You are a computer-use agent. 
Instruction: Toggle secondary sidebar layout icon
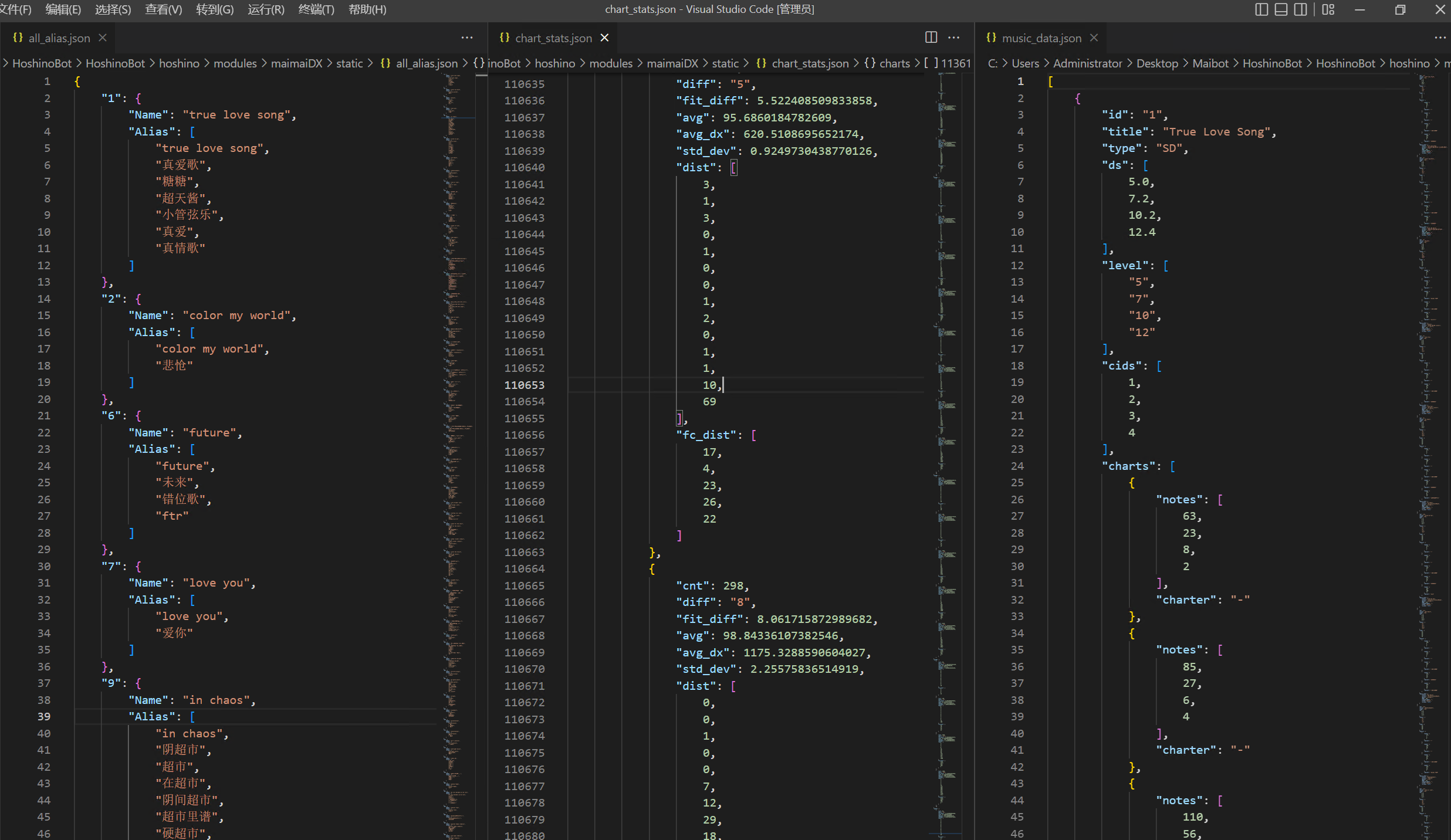point(1301,9)
